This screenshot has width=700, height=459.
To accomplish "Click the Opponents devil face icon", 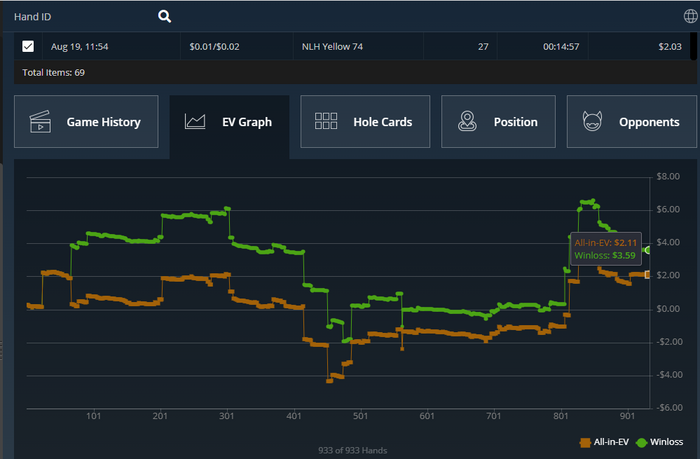I will [x=592, y=121].
